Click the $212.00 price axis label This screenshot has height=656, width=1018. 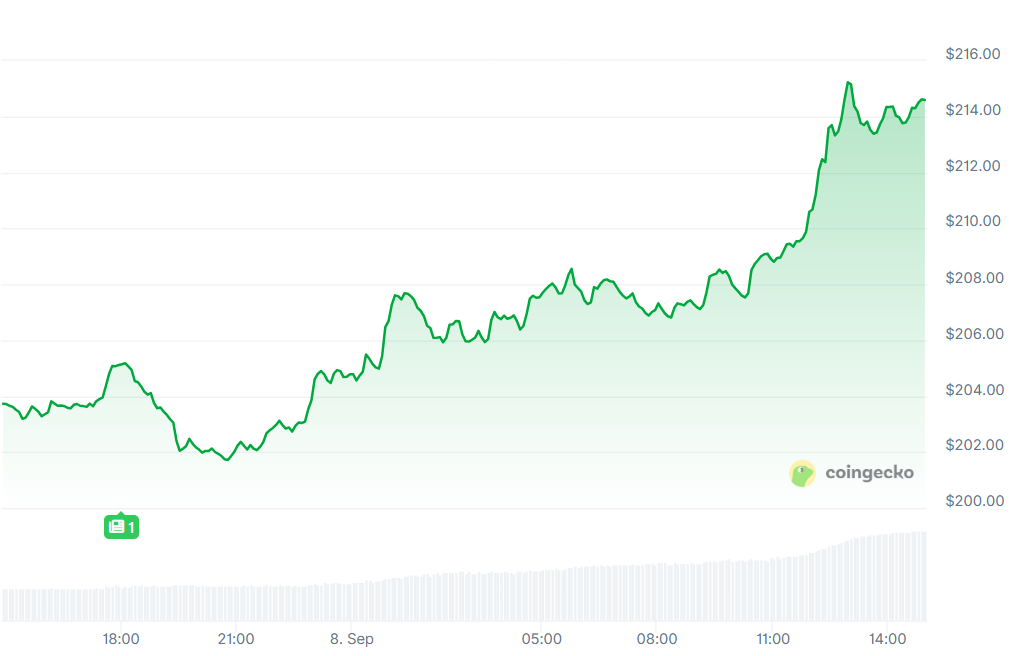[972, 166]
